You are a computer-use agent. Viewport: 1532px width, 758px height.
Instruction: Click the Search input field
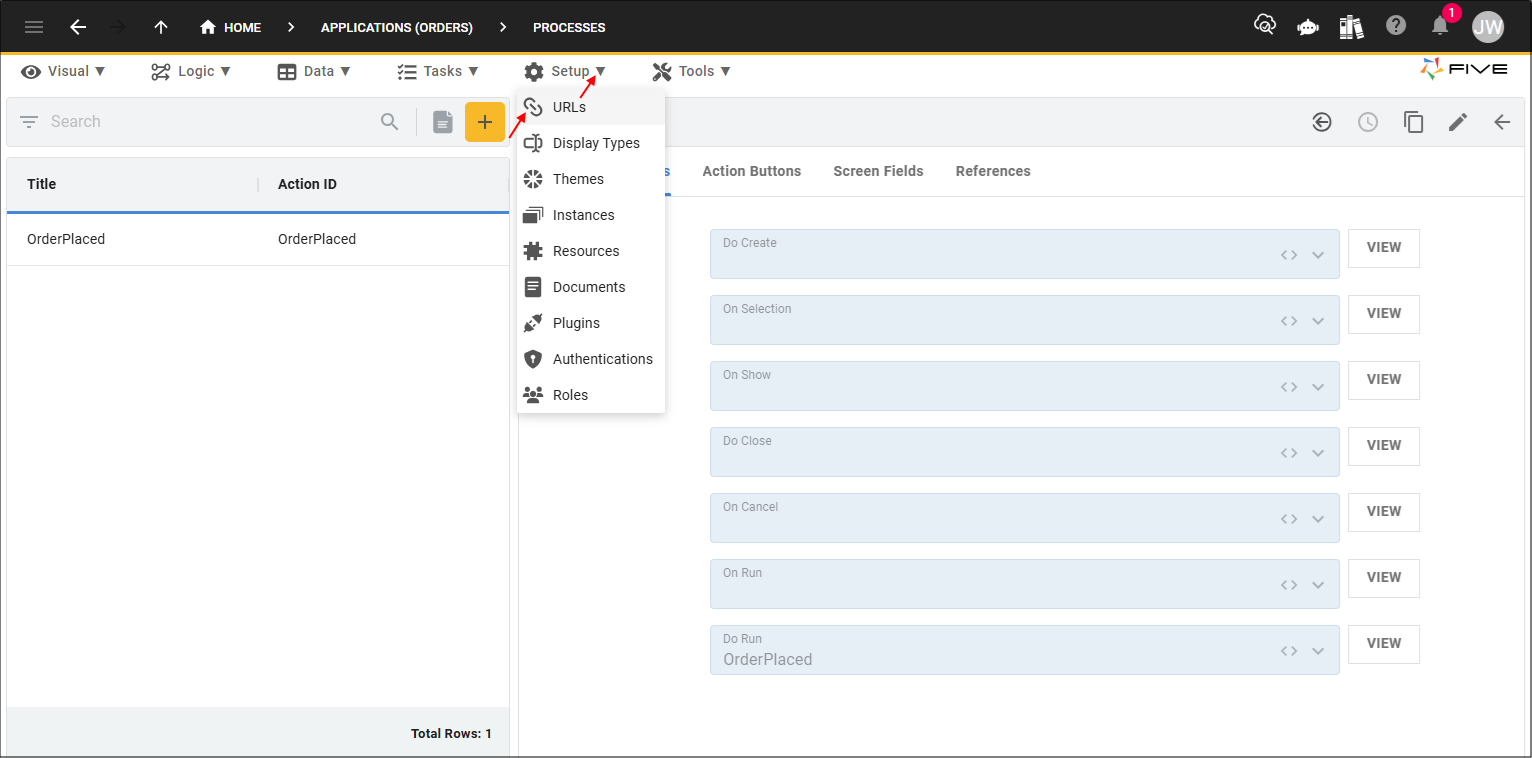(210, 122)
